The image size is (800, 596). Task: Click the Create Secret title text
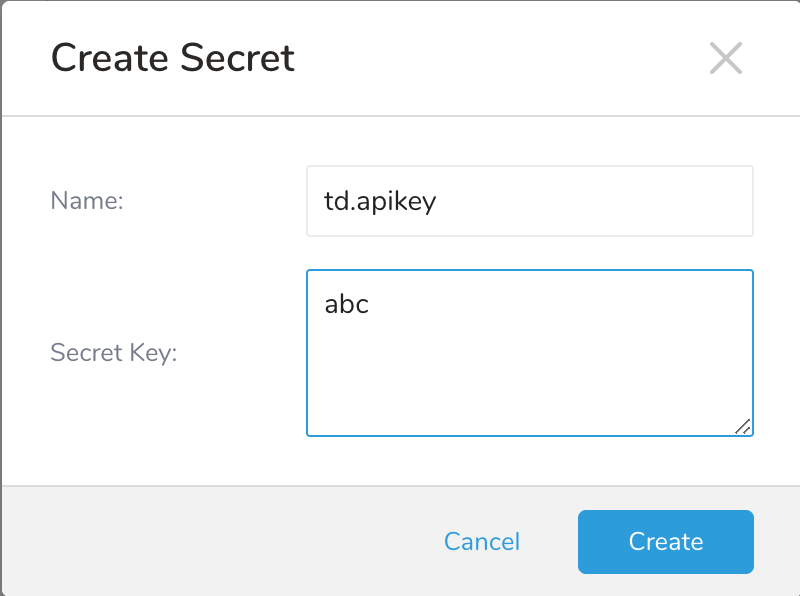tap(172, 58)
